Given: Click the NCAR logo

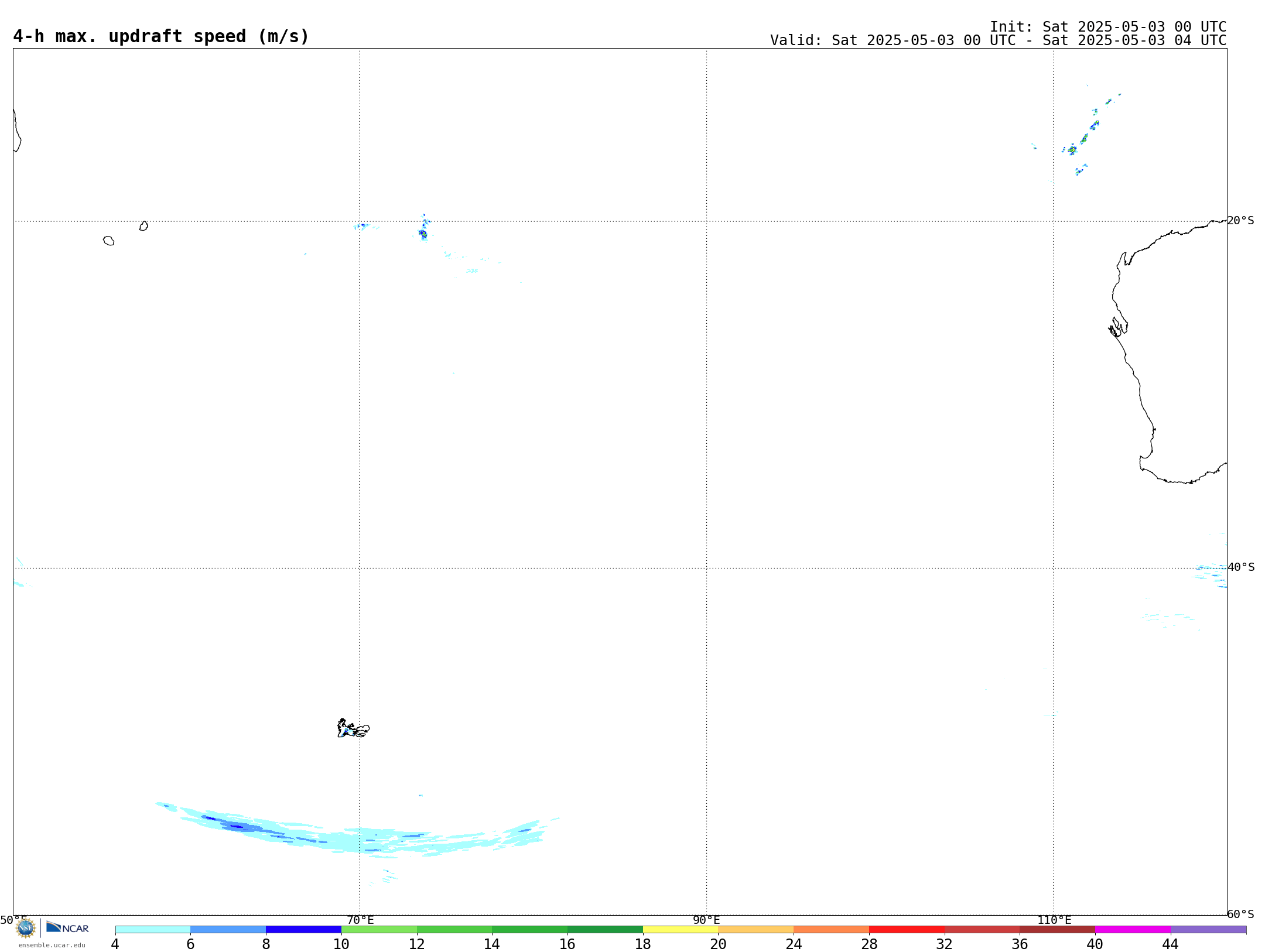Looking at the screenshot, I should click(67, 927).
